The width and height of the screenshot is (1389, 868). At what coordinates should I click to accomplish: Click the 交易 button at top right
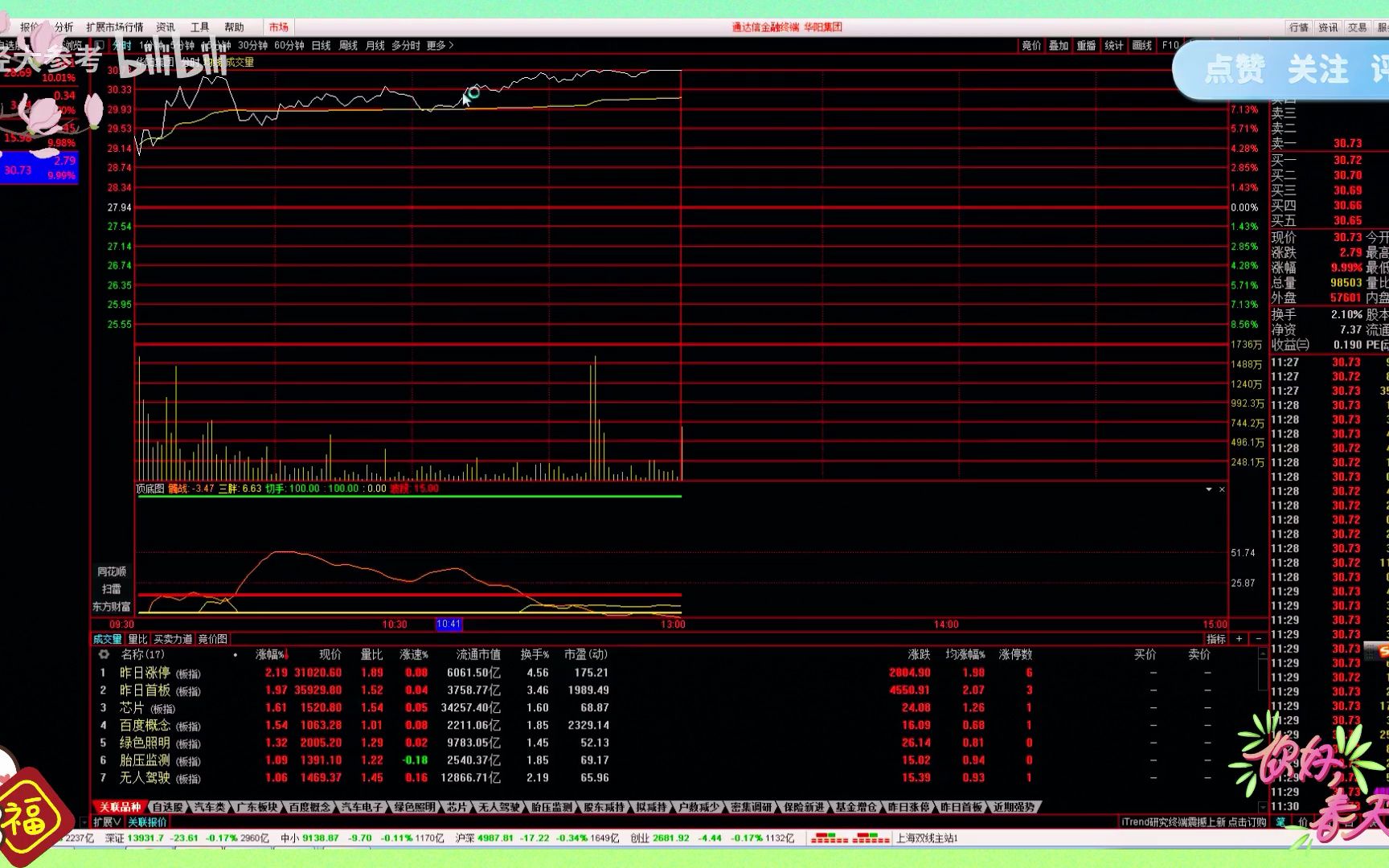(1358, 27)
